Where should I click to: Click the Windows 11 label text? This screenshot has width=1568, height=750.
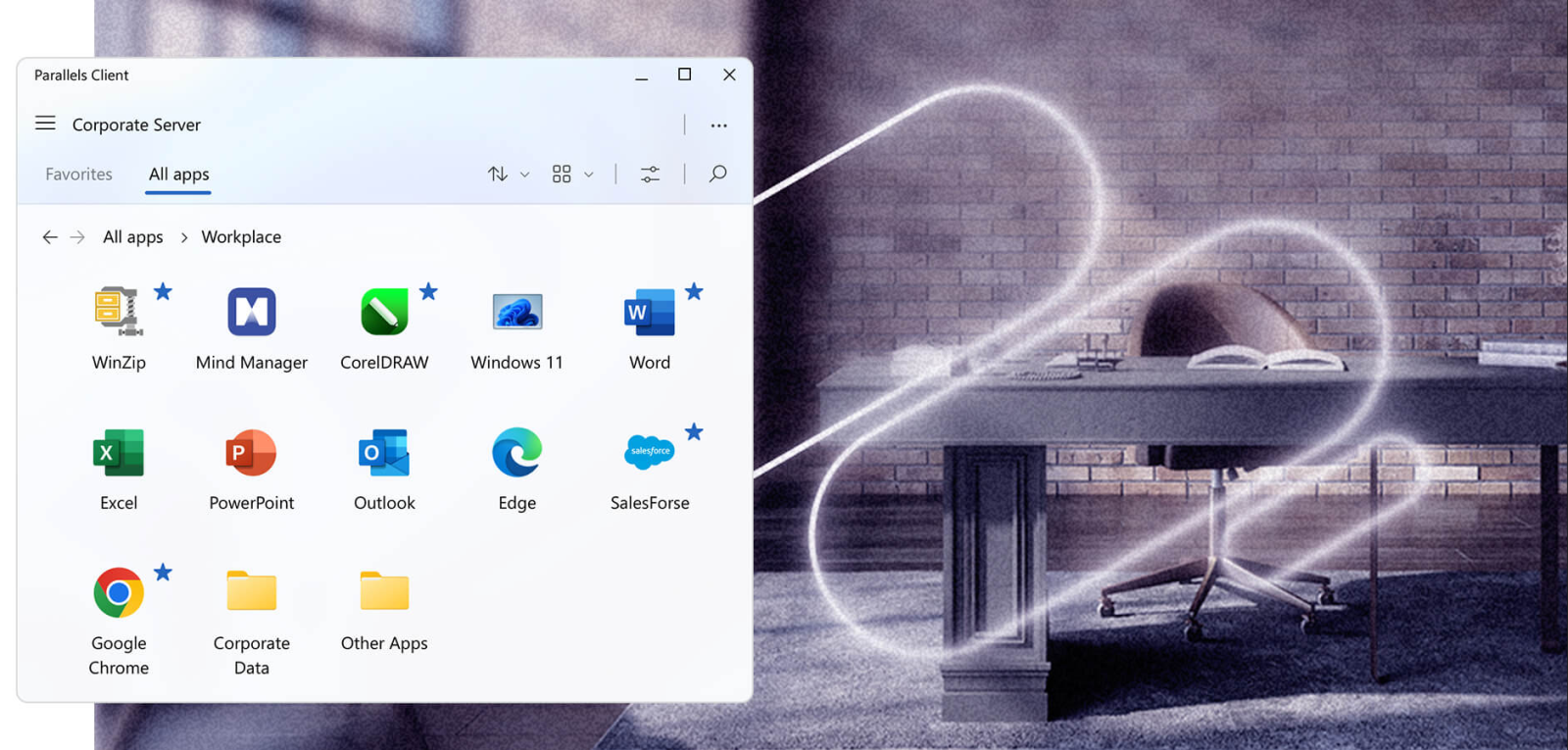pos(517,363)
